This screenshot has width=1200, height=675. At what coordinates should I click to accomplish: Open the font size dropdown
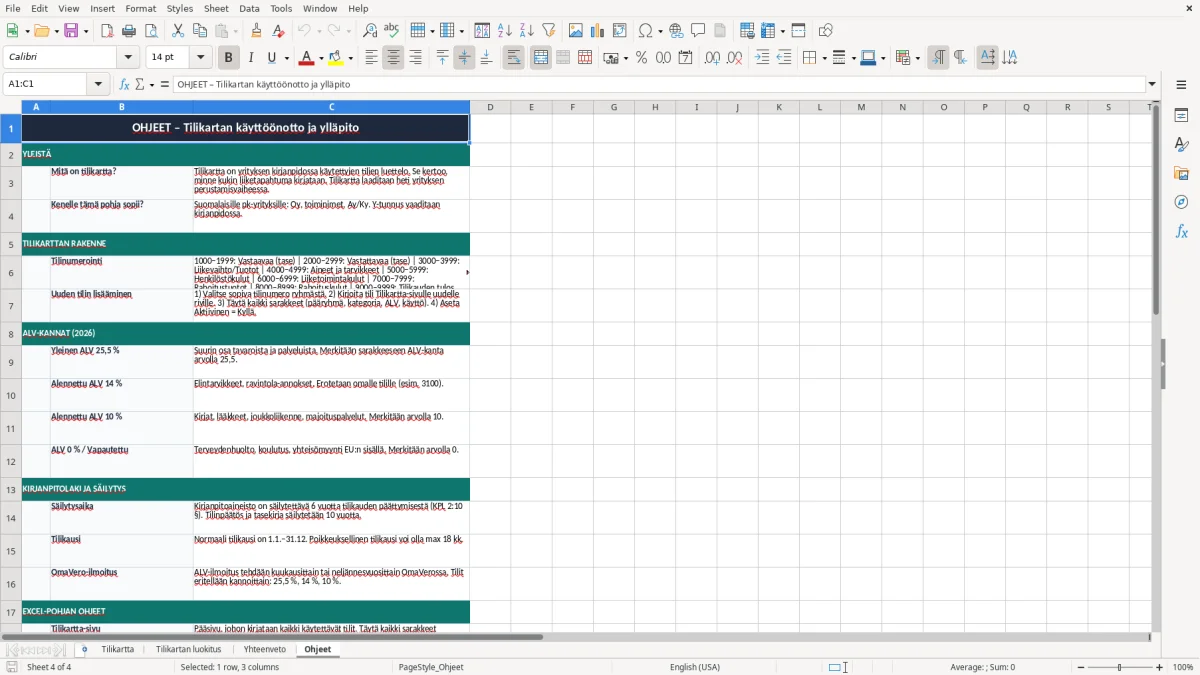click(x=200, y=58)
